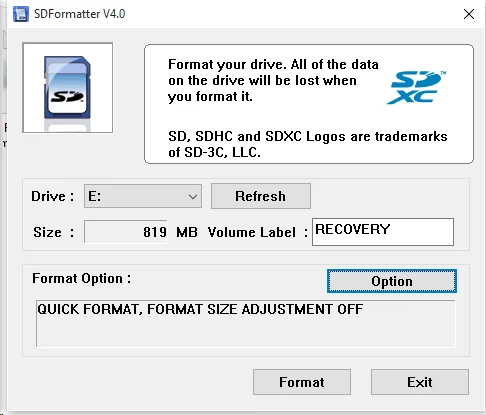
Task: Click the Refresh button
Action: point(261,196)
